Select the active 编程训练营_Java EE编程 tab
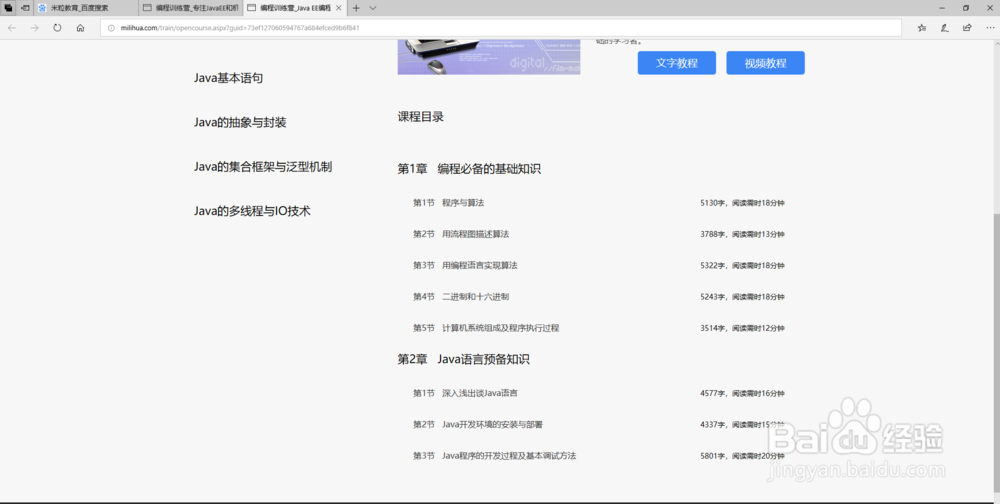The height and width of the screenshot is (504, 1000). tap(295, 8)
